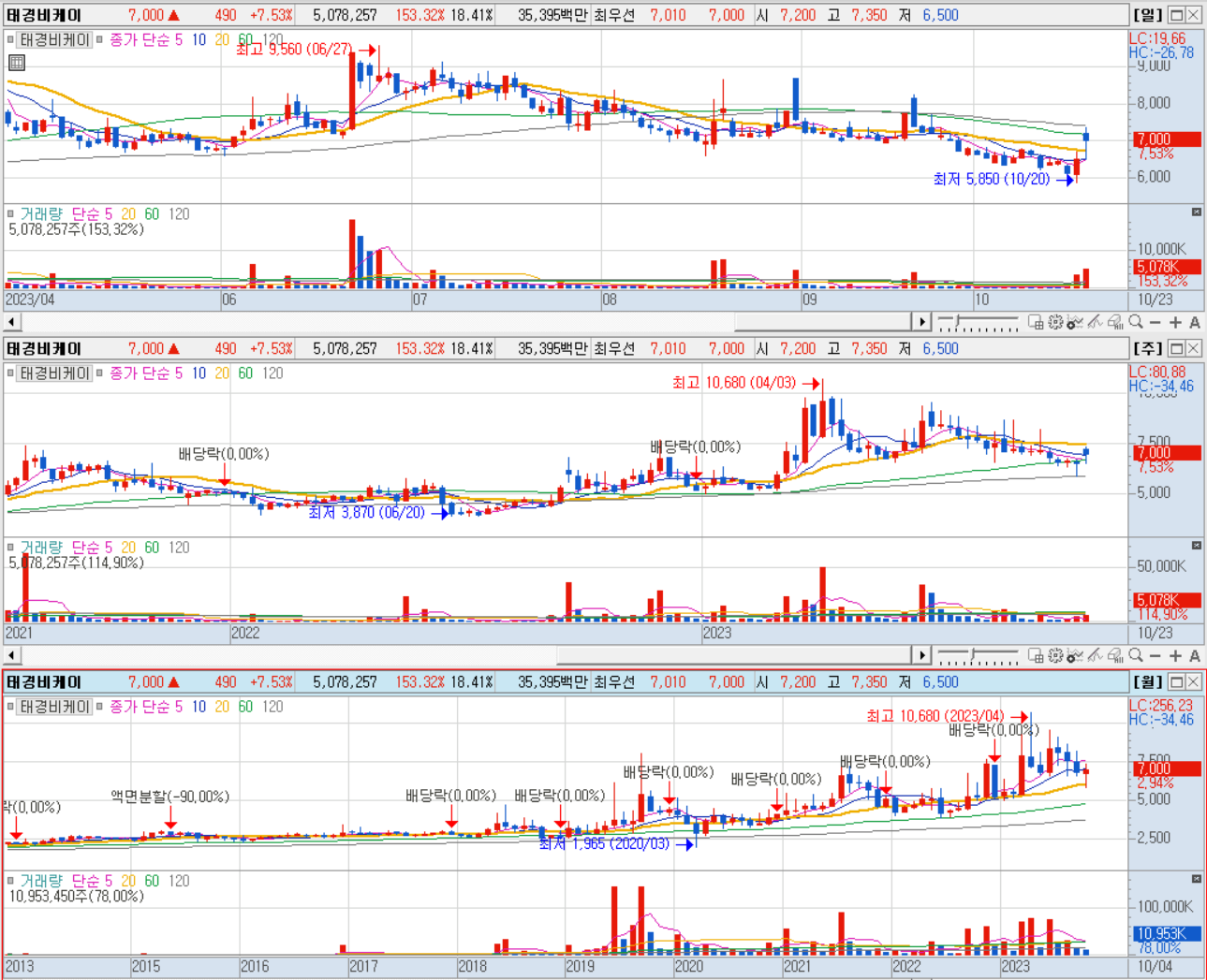Select the eraser tool in weekly toolbar
Image resolution: width=1207 pixels, height=980 pixels.
tap(1115, 655)
